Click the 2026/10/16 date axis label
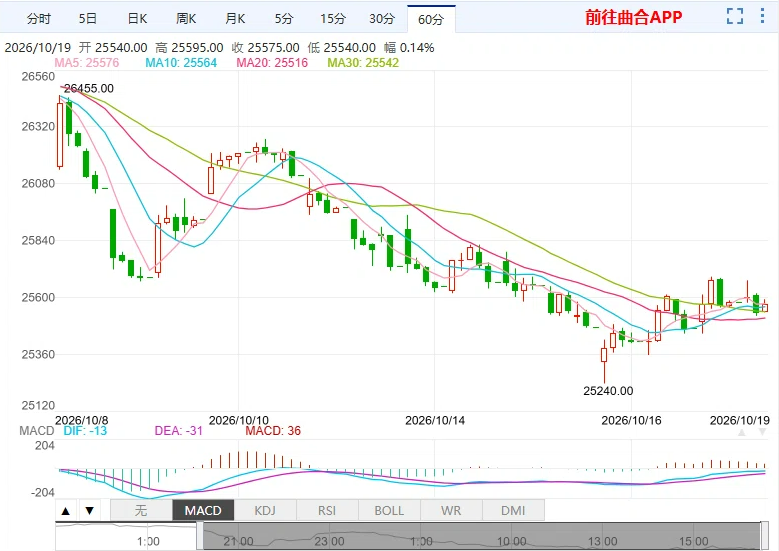This screenshot has width=779, height=551. point(631,420)
